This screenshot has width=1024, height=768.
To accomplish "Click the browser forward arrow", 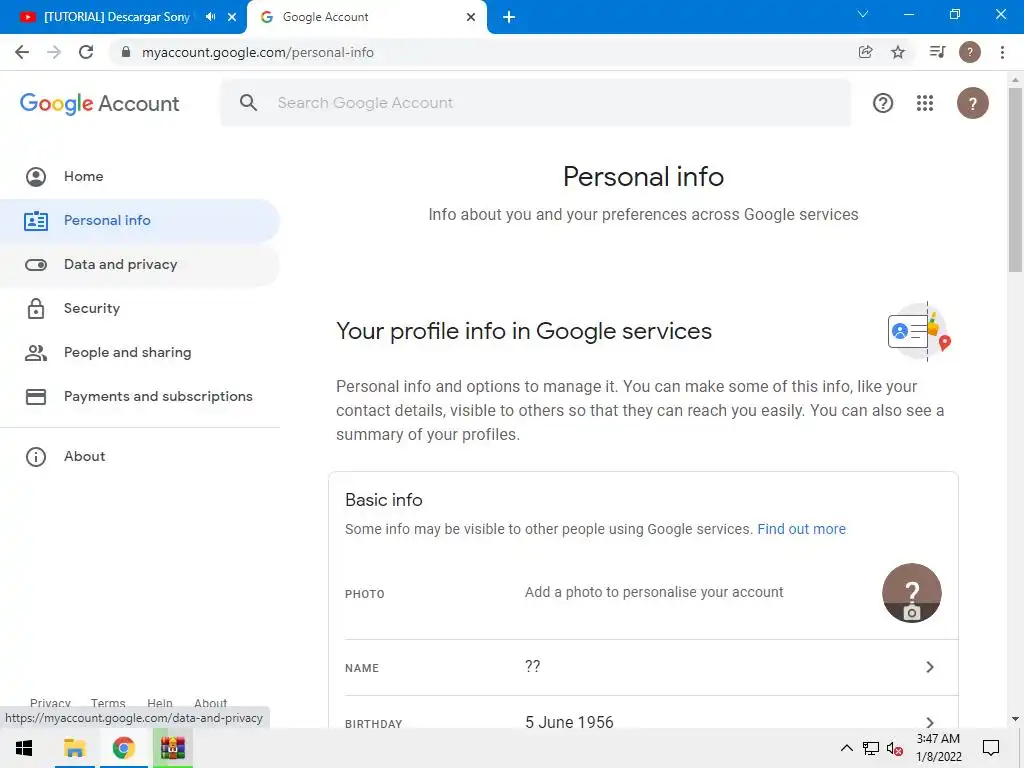I will click(x=54, y=52).
